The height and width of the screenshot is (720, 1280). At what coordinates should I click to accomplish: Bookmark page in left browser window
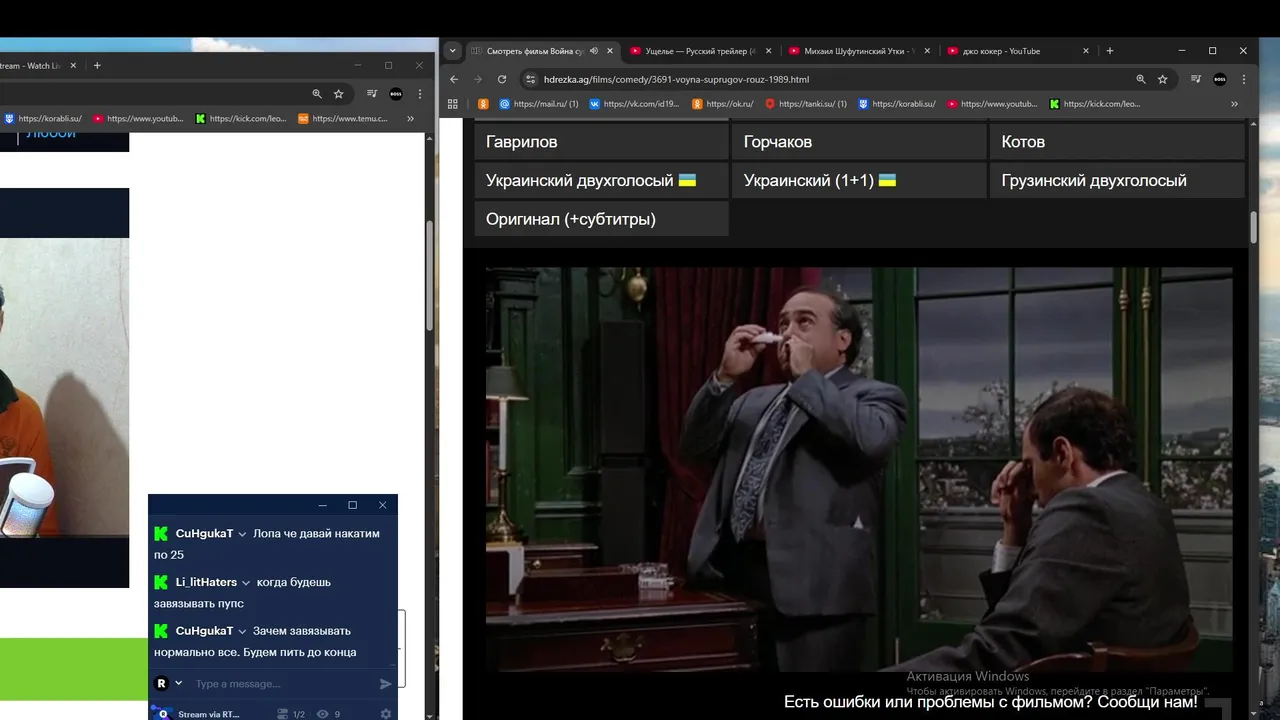click(339, 93)
